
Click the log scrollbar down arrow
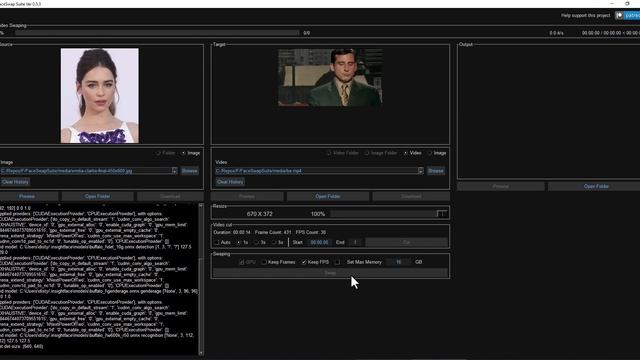tap(201, 353)
